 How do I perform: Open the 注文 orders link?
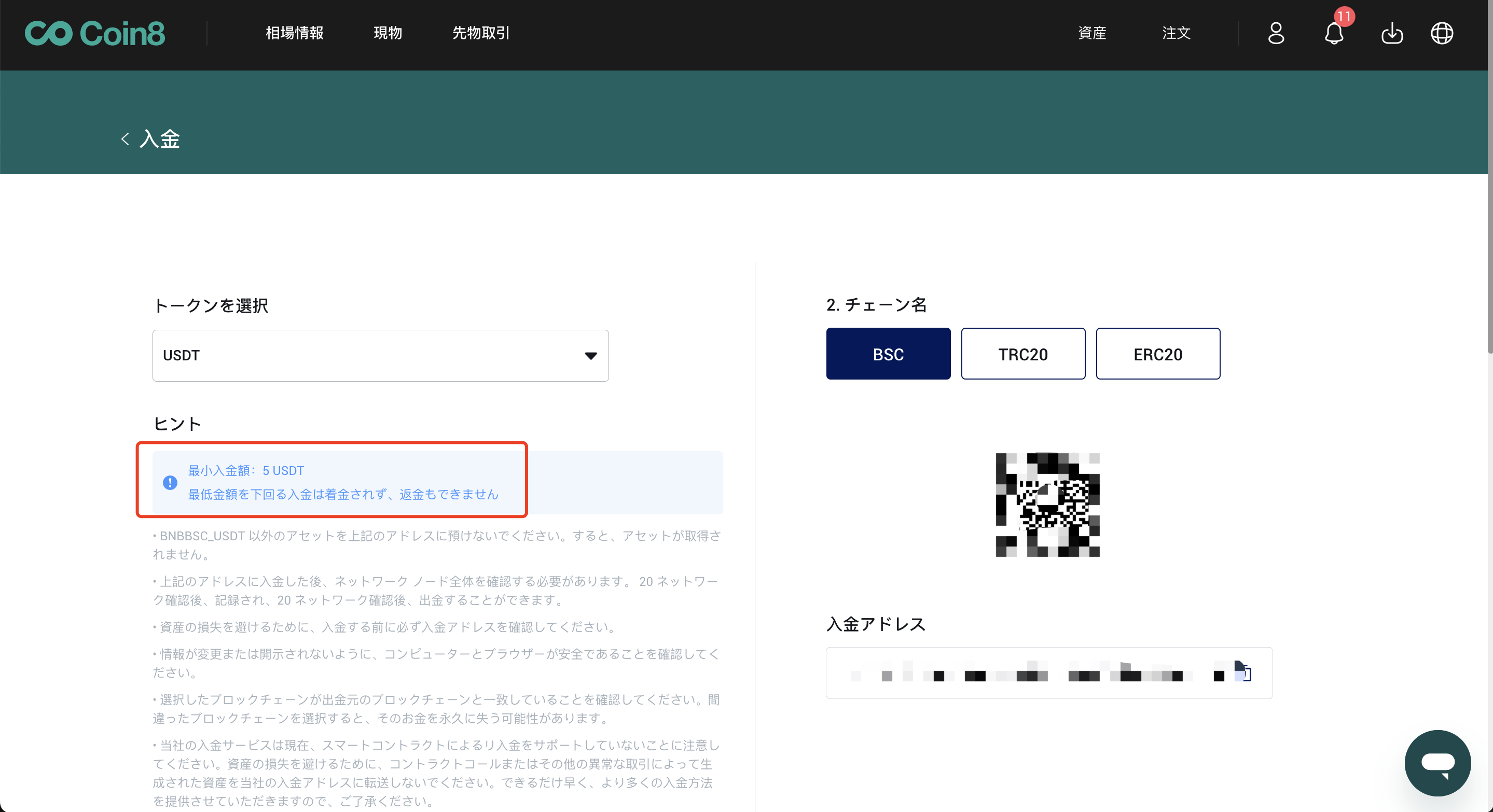tap(1176, 34)
